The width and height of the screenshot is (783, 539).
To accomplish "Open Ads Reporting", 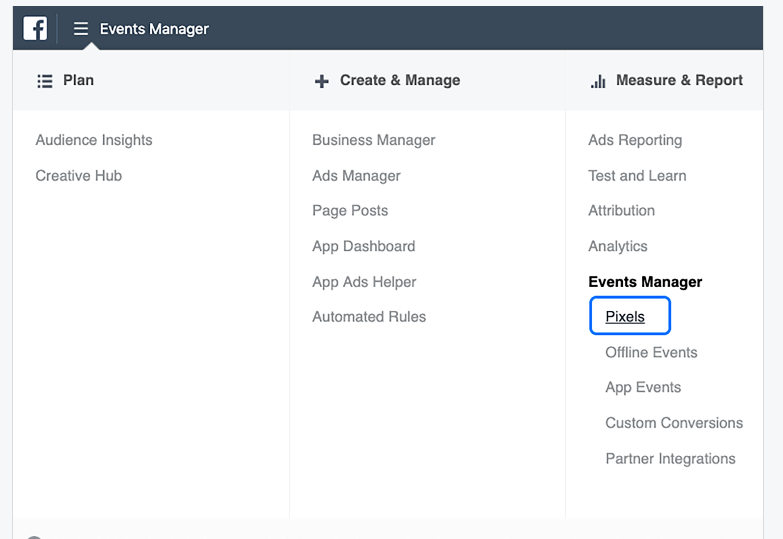I will point(635,140).
